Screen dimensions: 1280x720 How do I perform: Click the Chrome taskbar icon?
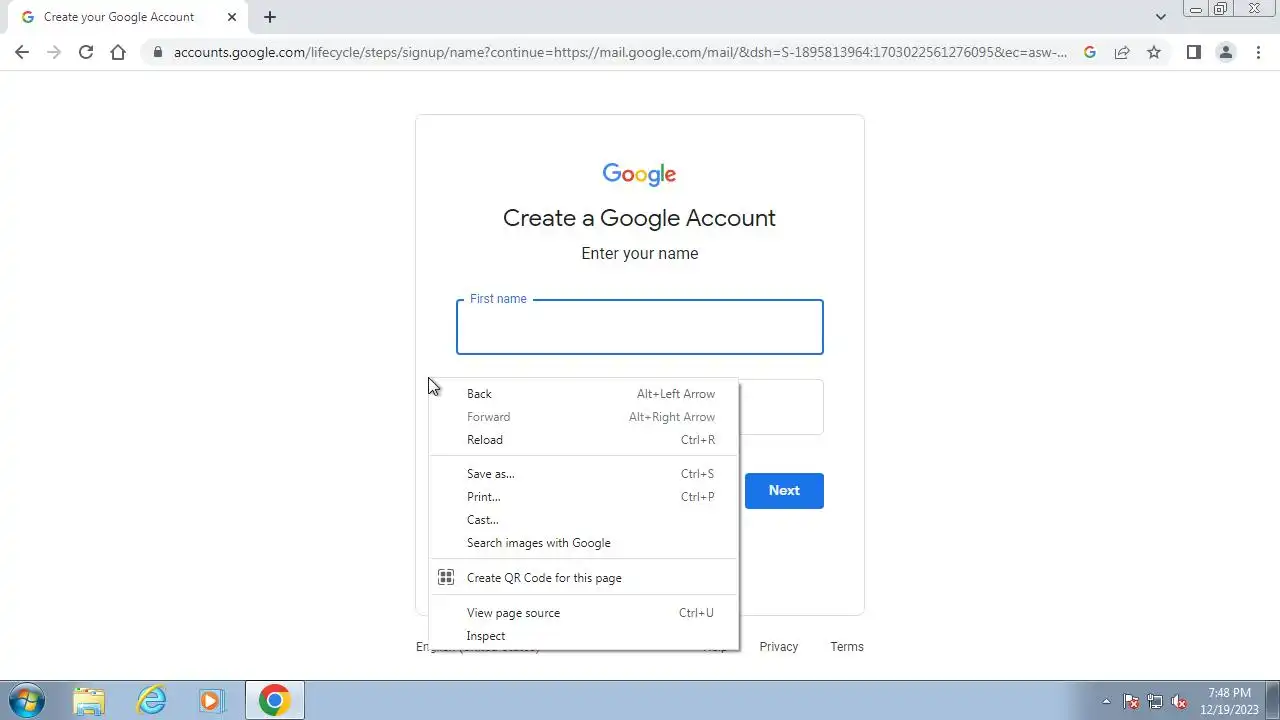pos(275,700)
